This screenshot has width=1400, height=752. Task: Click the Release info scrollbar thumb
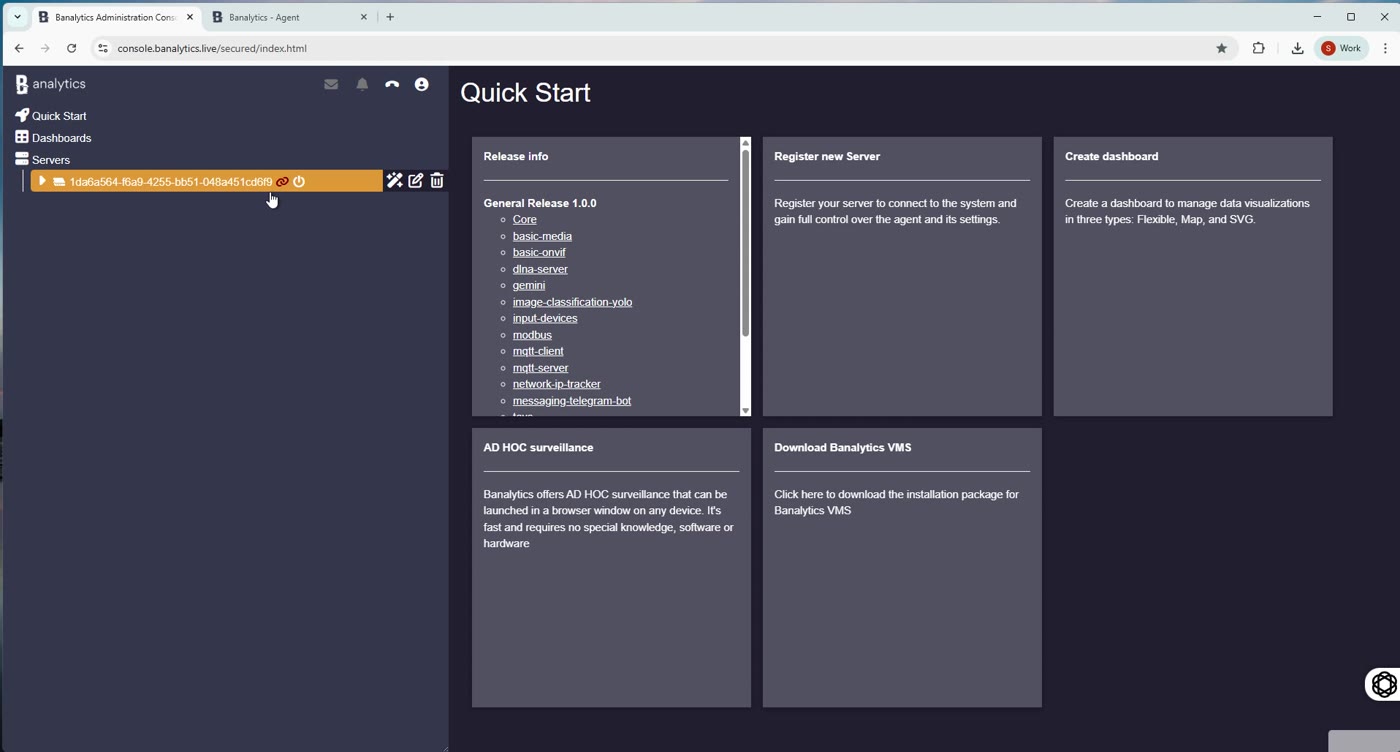(745, 242)
